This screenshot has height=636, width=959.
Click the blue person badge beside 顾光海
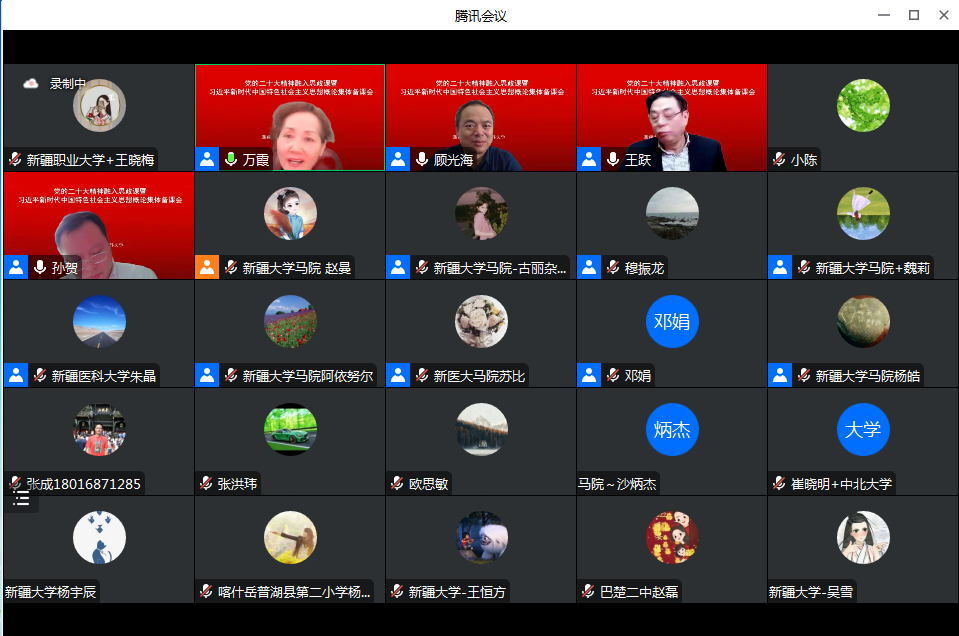tap(398, 159)
